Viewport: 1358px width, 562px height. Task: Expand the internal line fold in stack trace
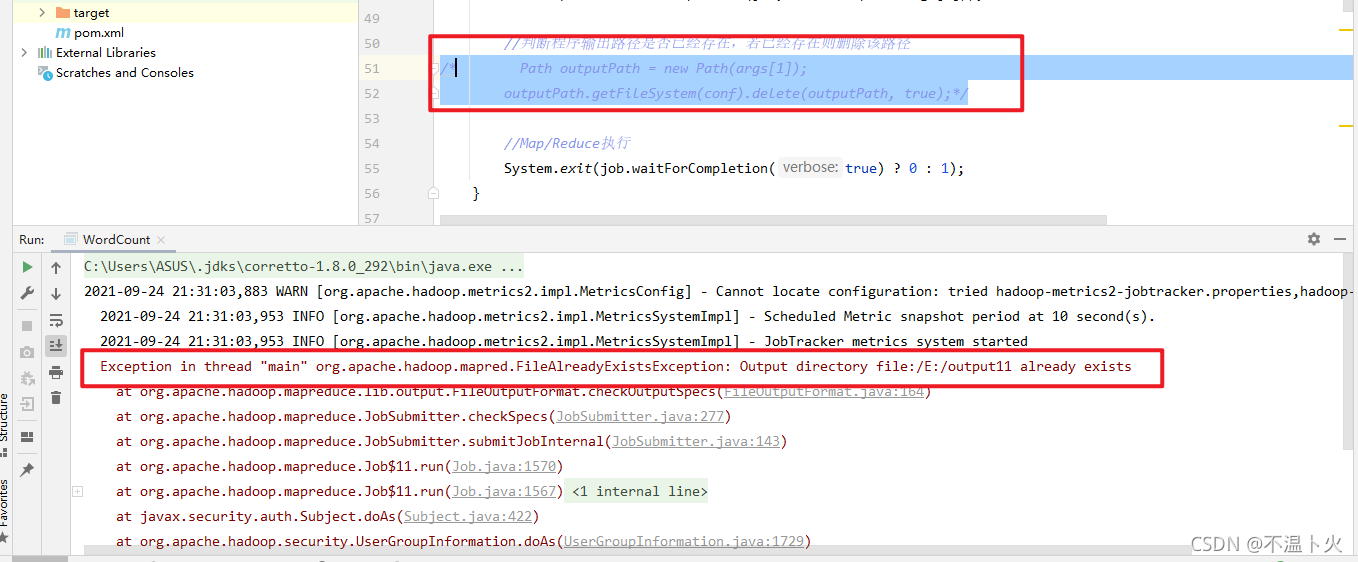coord(77,491)
